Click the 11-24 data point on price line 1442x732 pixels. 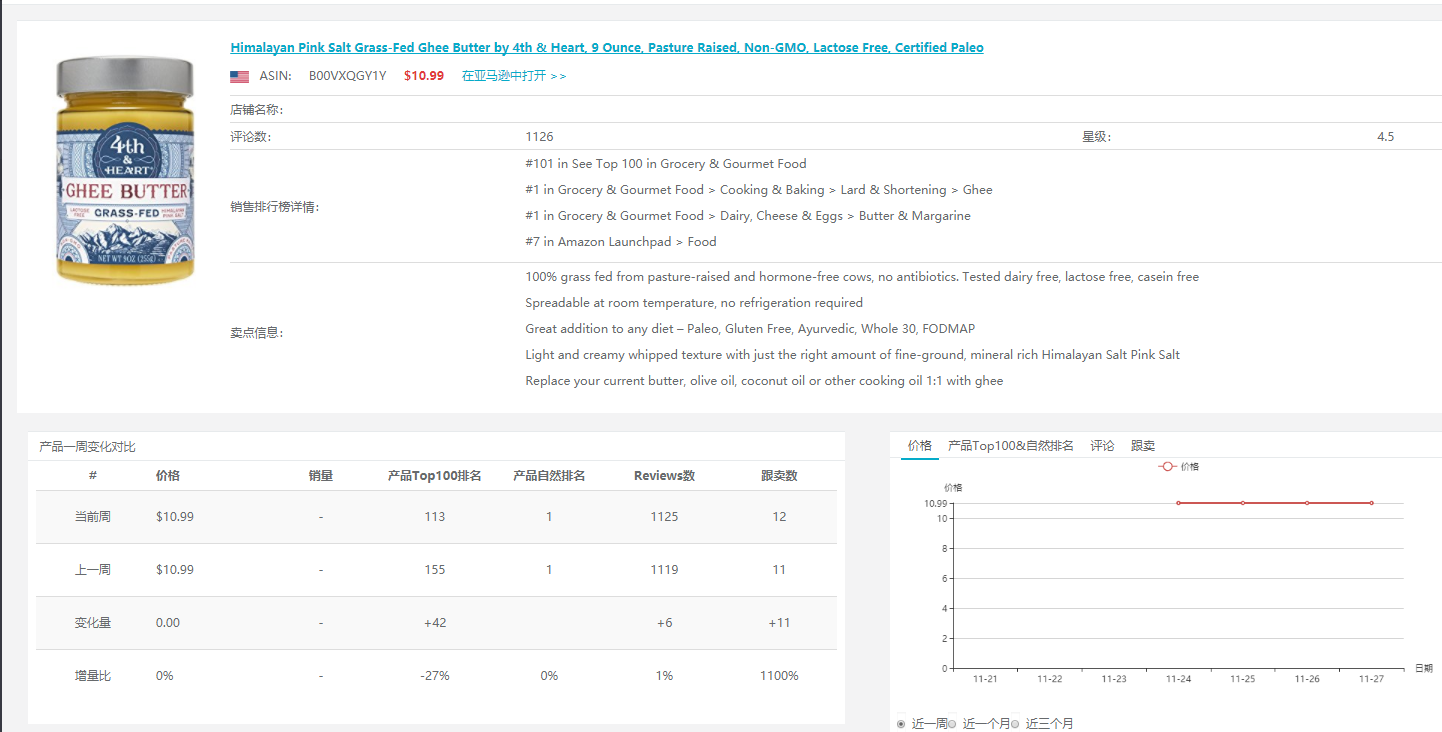click(x=1178, y=503)
